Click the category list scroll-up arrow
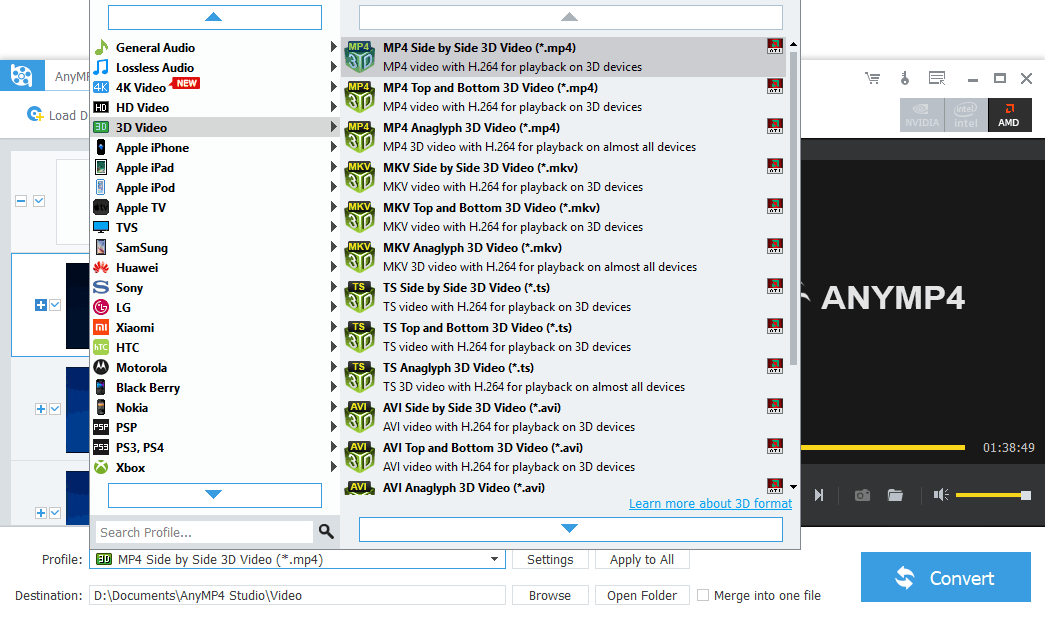 point(215,17)
